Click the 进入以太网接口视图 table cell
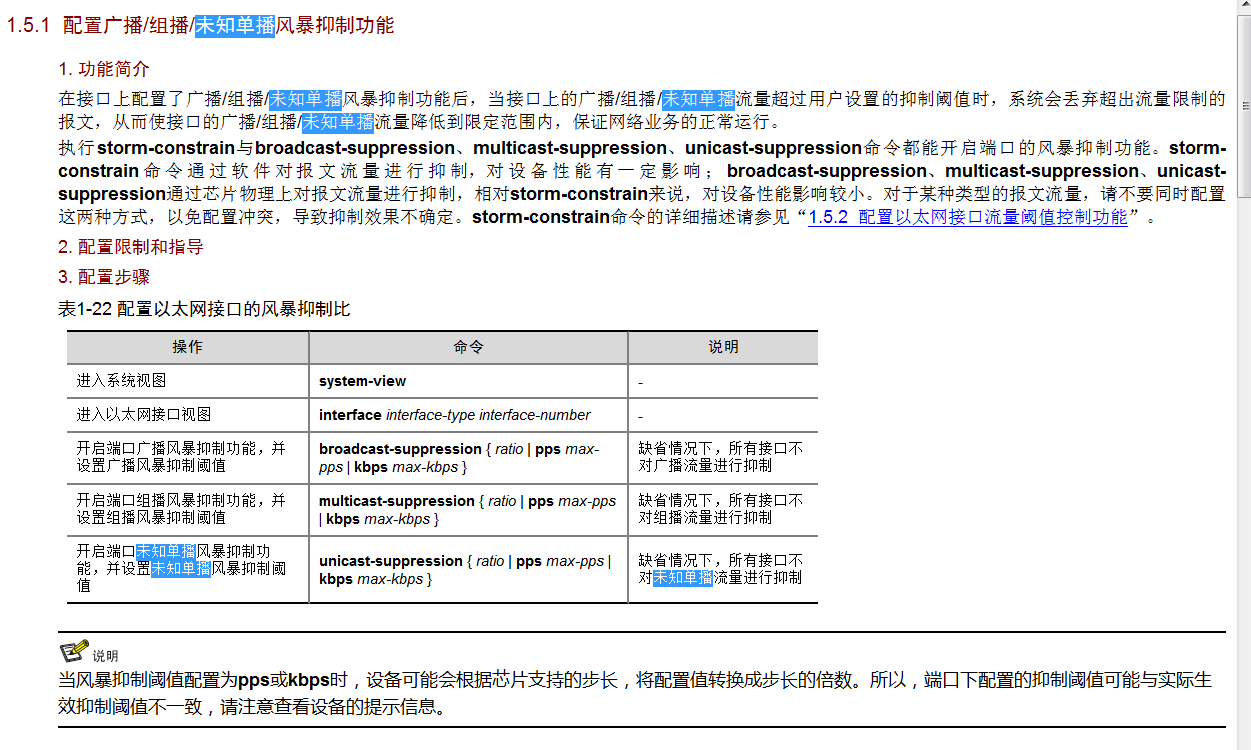Image resolution: width=1251 pixels, height=750 pixels. (x=188, y=415)
